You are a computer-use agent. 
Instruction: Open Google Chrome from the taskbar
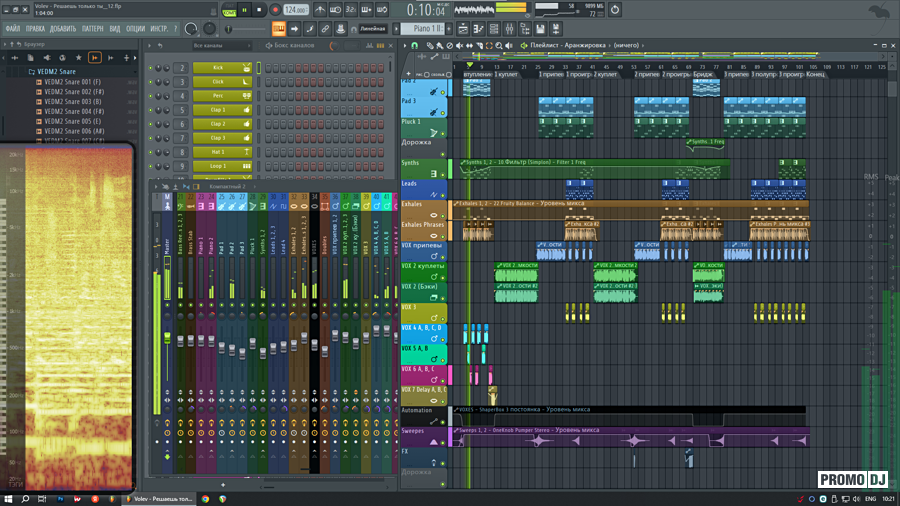coord(205,498)
